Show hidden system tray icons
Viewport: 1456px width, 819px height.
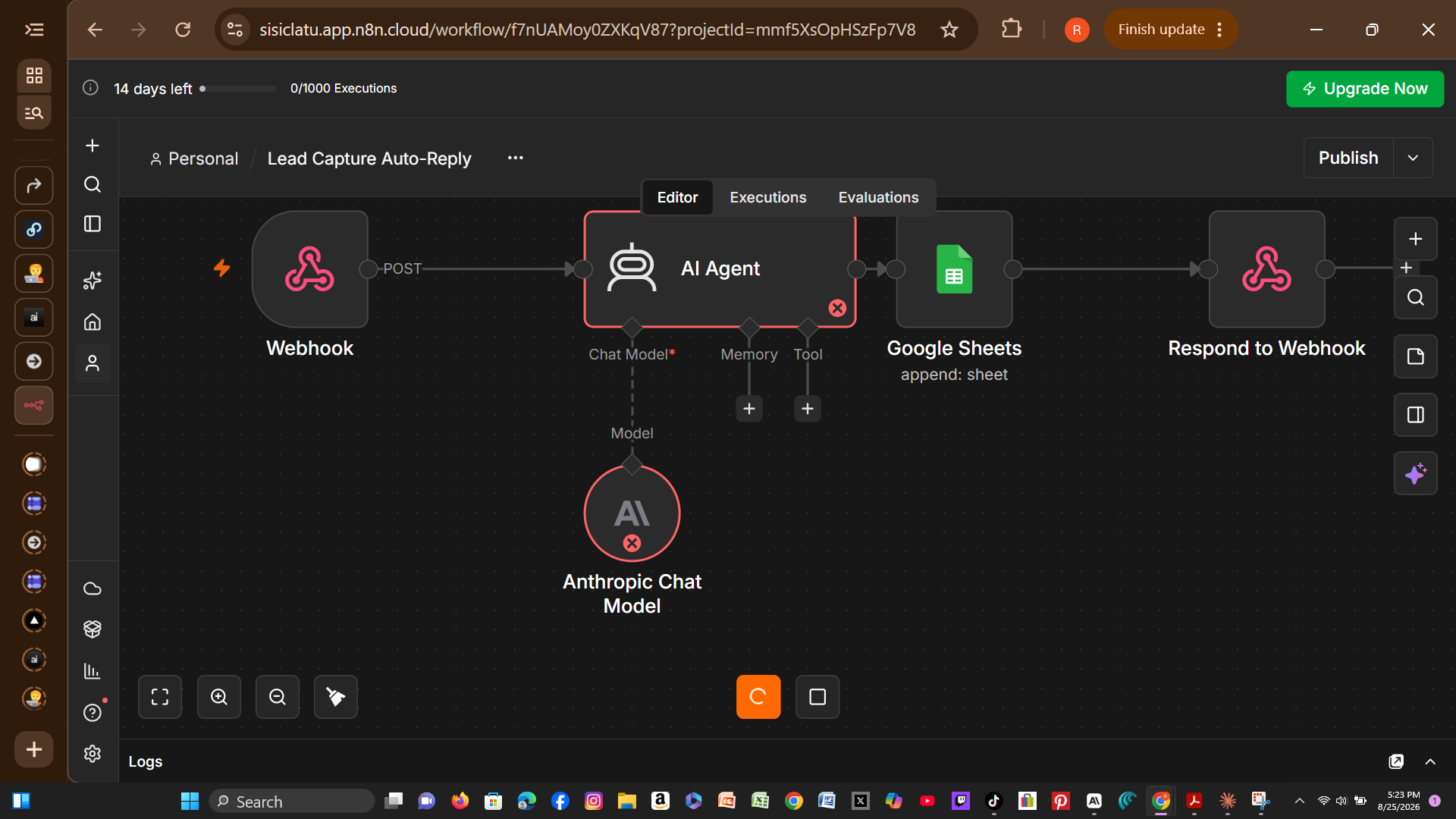point(1300,801)
